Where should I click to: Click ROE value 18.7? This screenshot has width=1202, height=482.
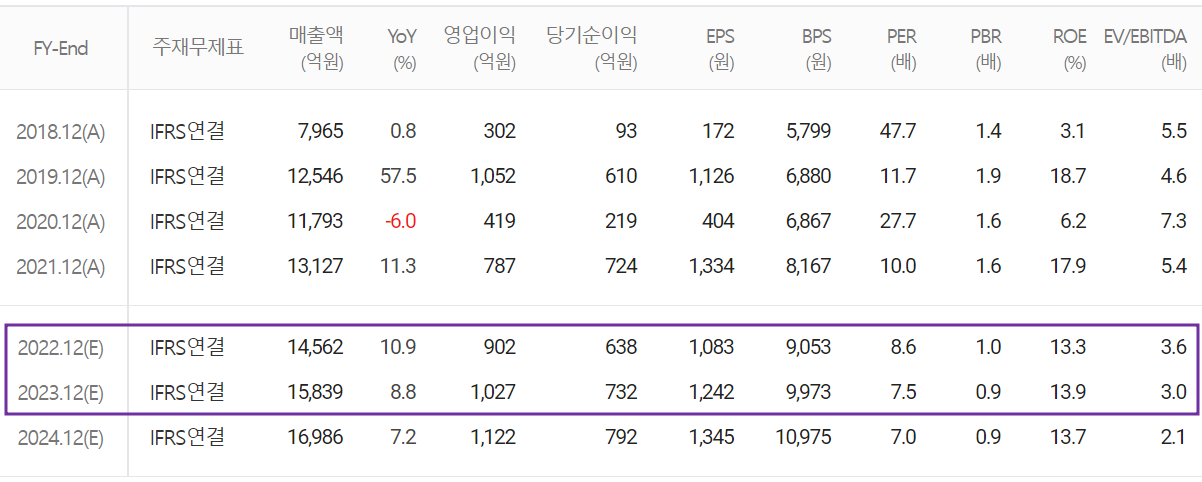[1069, 176]
